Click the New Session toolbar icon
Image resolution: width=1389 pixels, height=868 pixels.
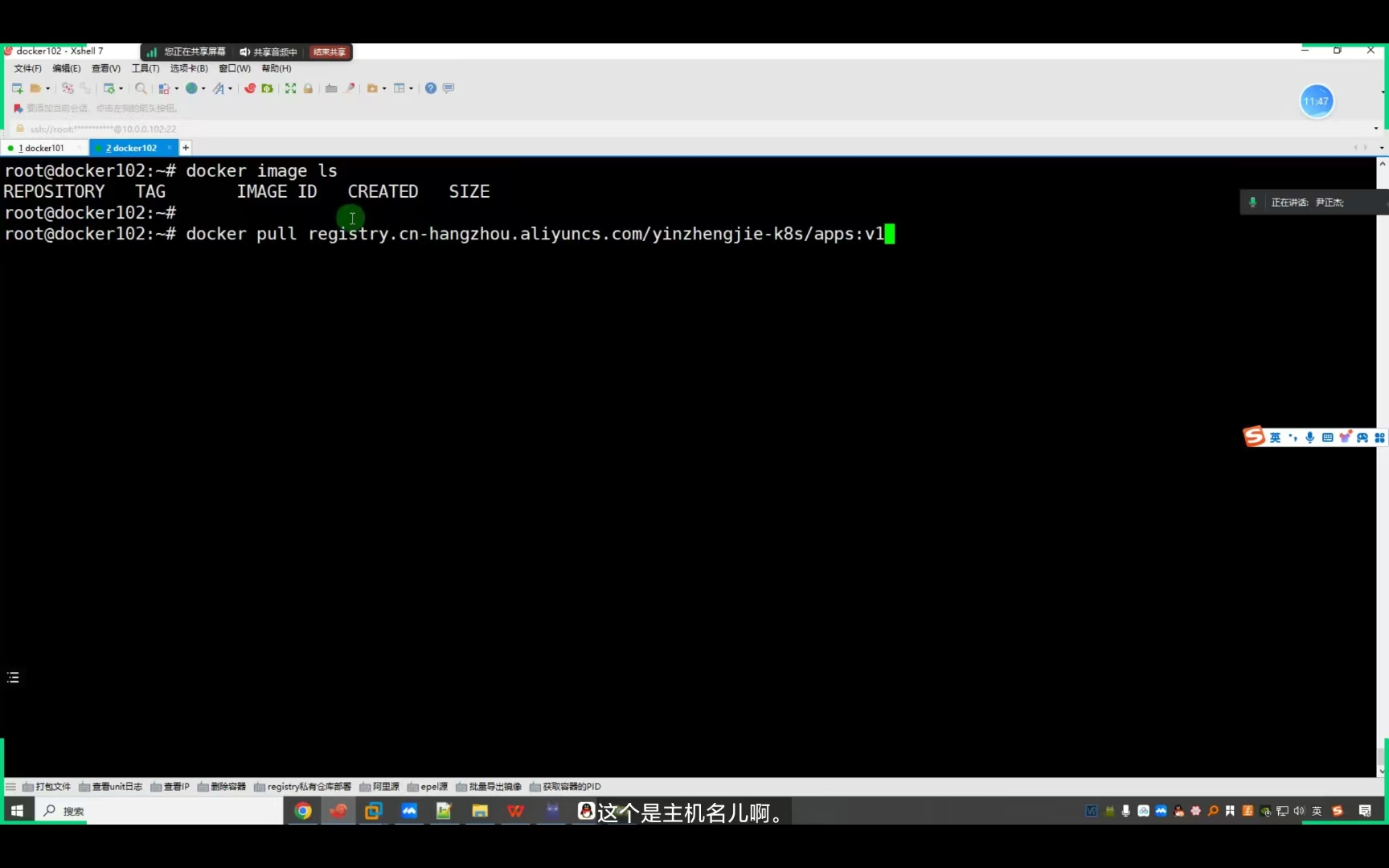[x=17, y=88]
